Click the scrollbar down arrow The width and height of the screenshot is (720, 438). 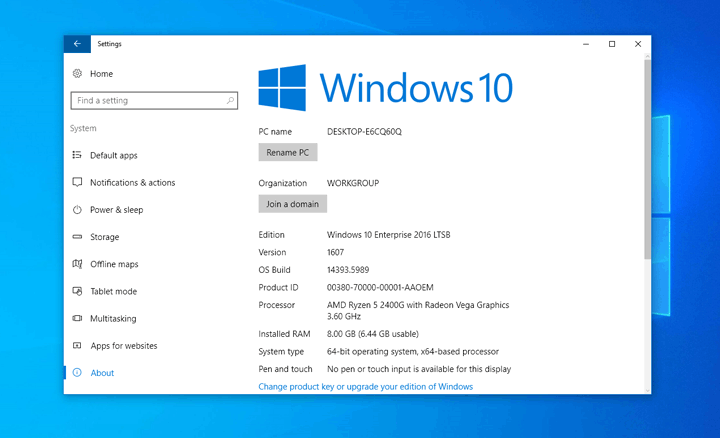[x=647, y=390]
